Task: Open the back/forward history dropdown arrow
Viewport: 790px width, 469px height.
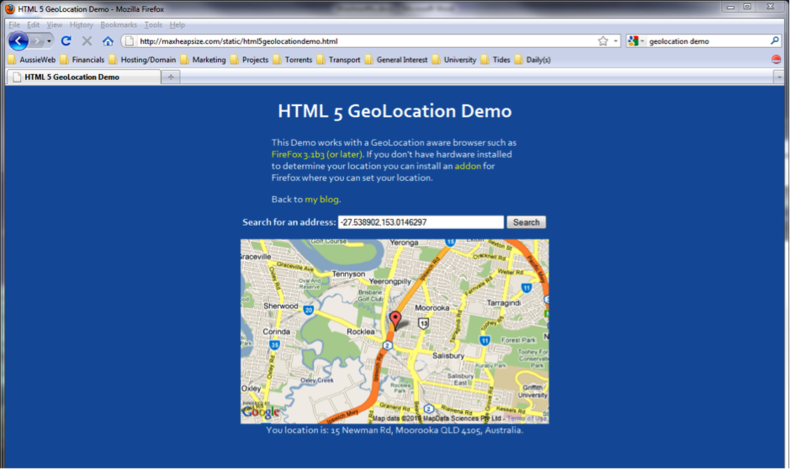Action: point(49,41)
